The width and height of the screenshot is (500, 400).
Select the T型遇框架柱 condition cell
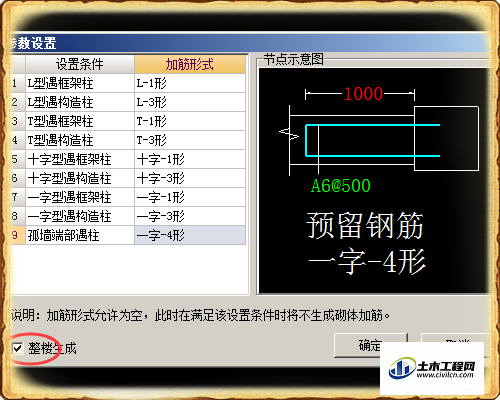(x=80, y=121)
